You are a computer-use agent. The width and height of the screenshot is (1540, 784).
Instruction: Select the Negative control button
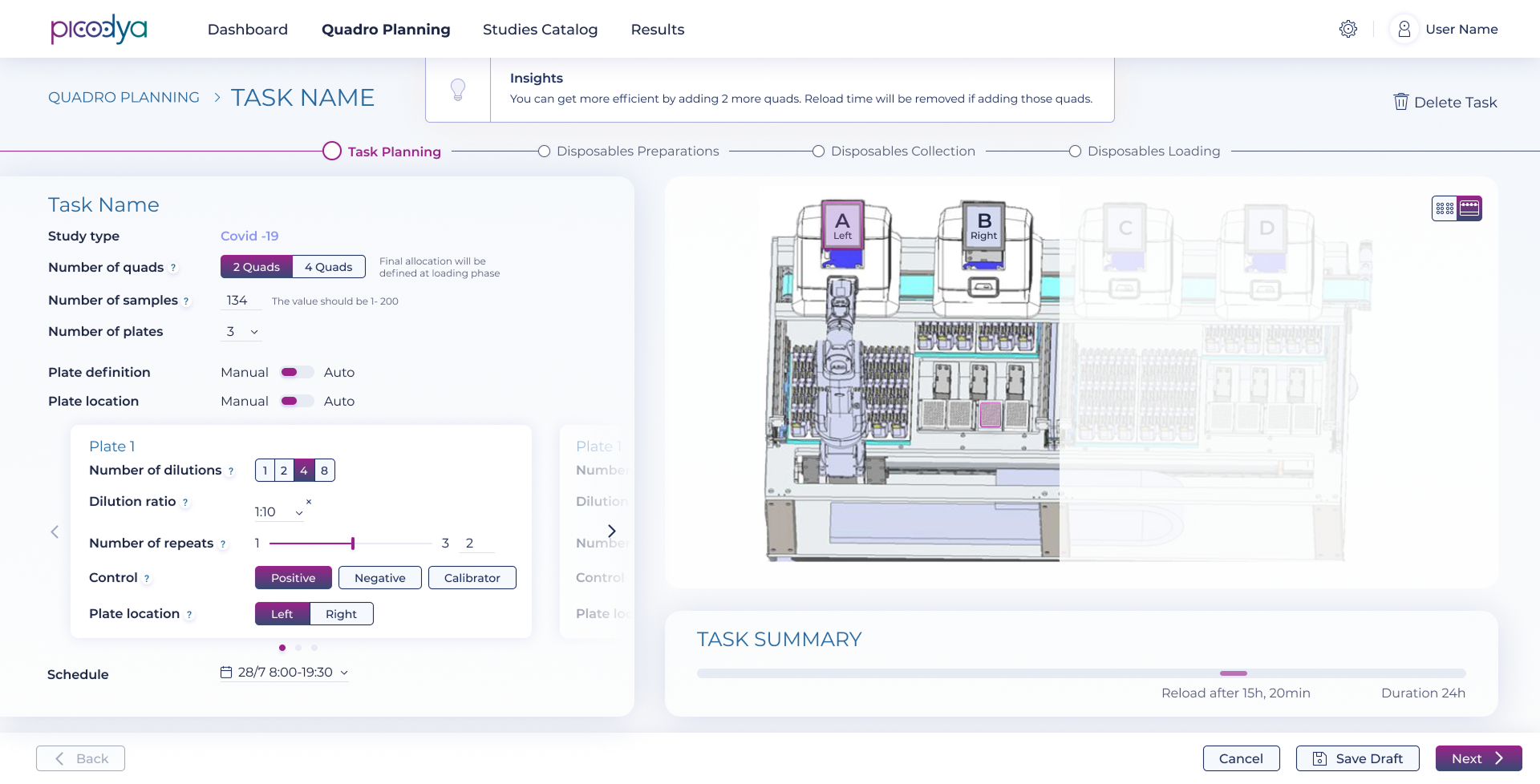click(x=379, y=578)
